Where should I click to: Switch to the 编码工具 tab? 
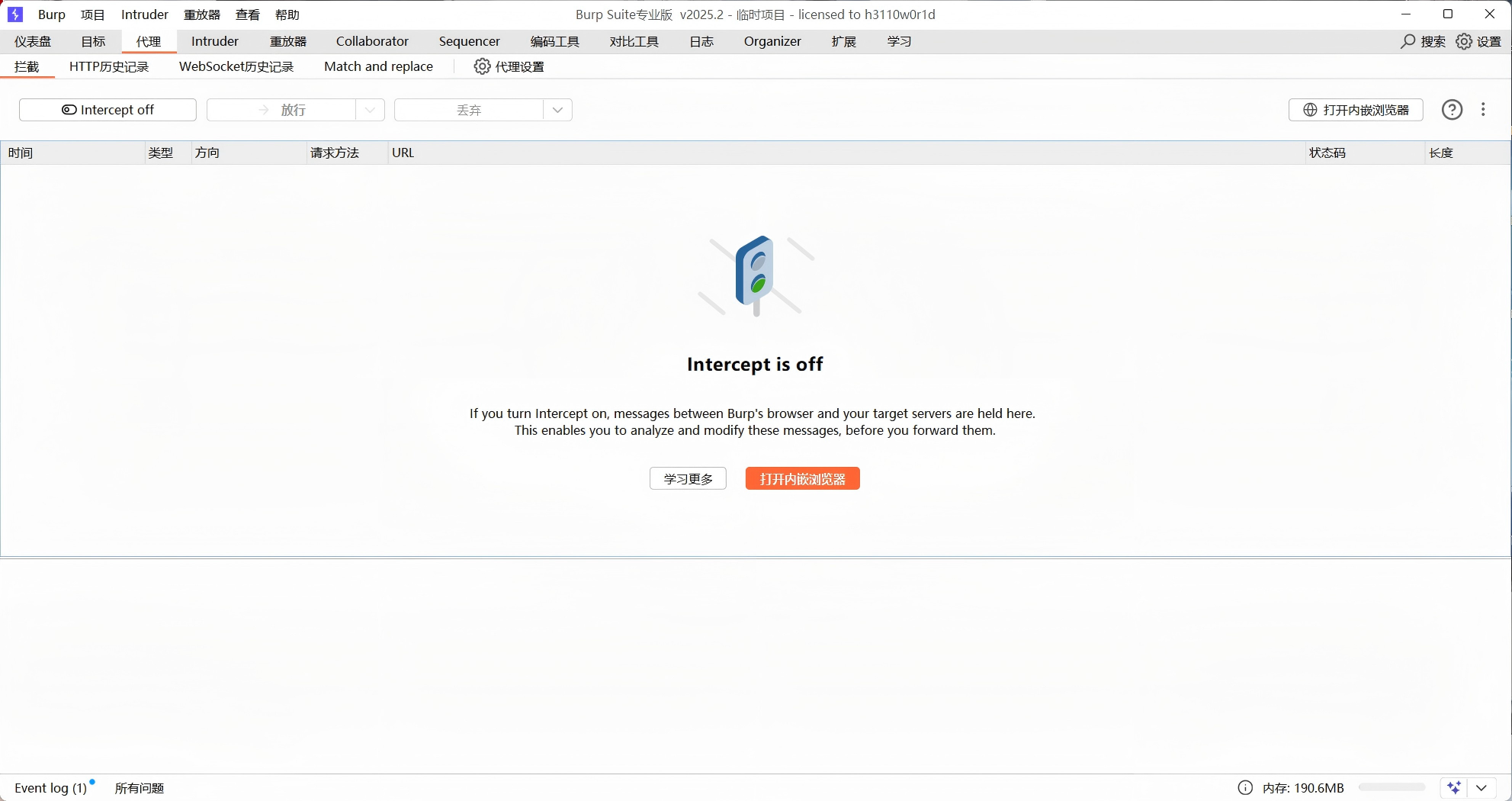pos(555,41)
